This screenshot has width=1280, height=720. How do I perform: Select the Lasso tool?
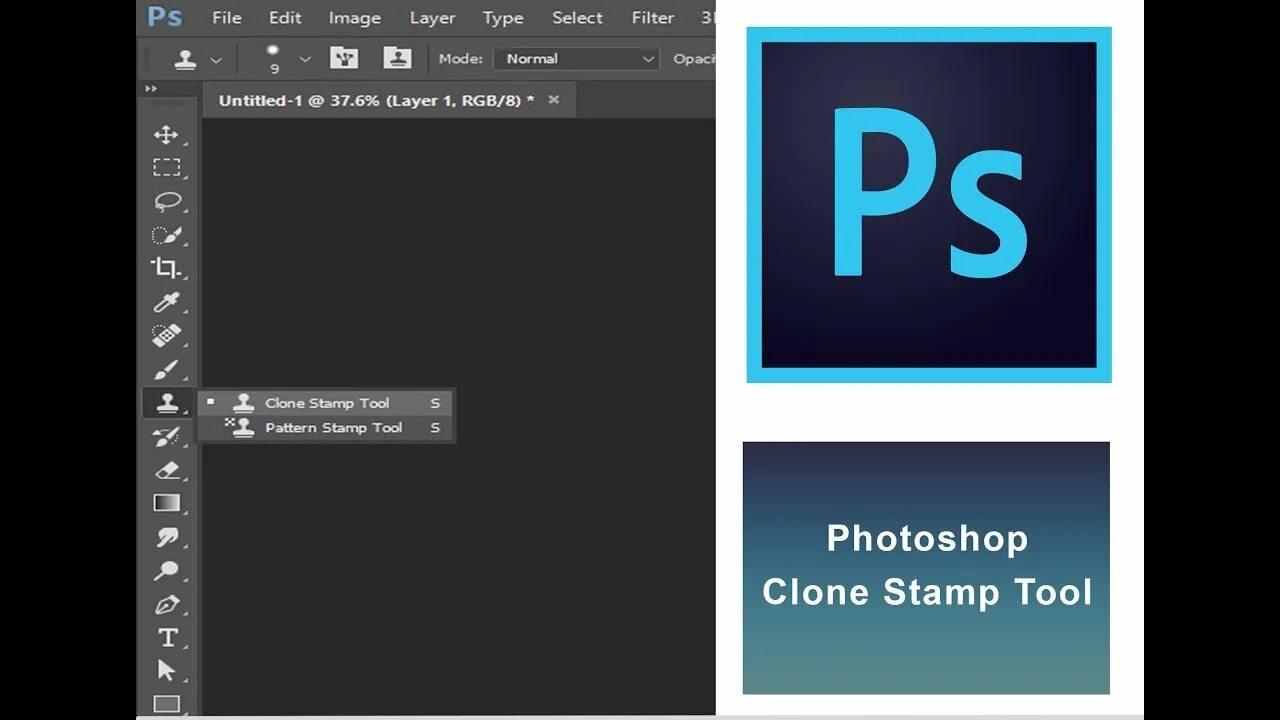(166, 202)
